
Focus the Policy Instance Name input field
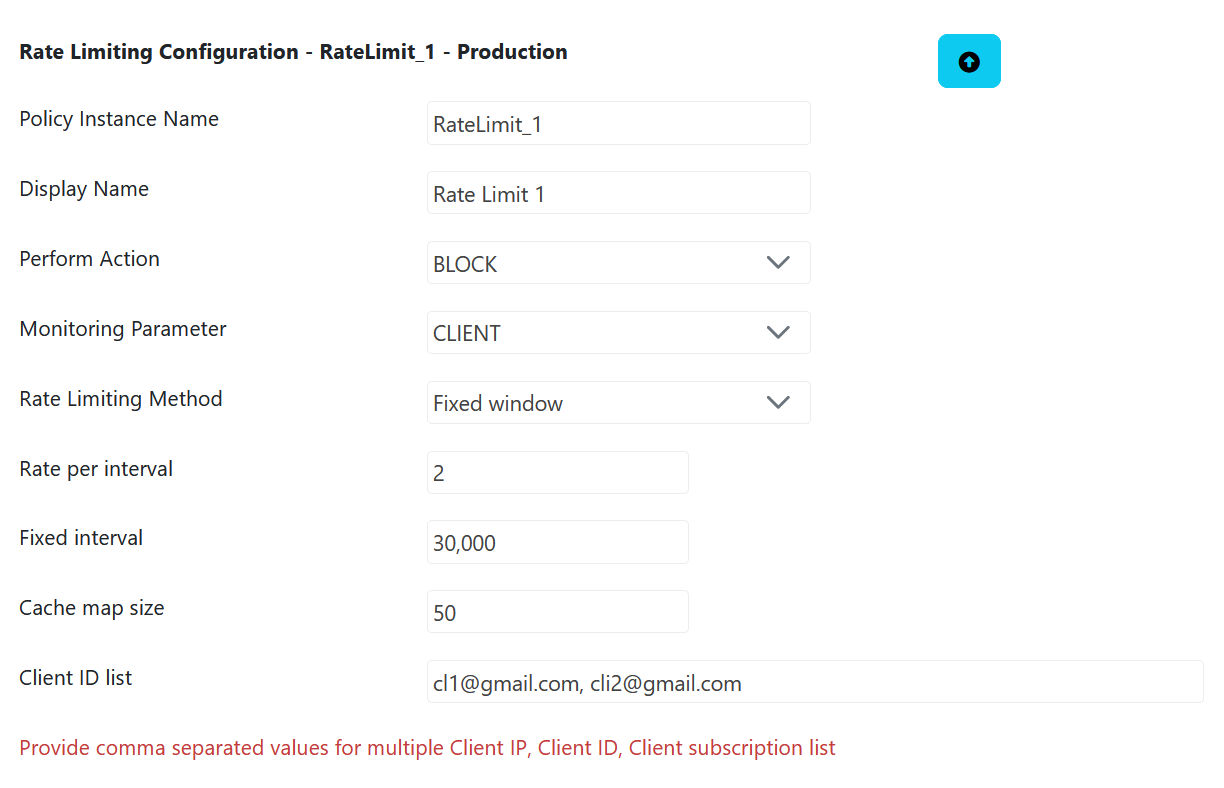618,123
